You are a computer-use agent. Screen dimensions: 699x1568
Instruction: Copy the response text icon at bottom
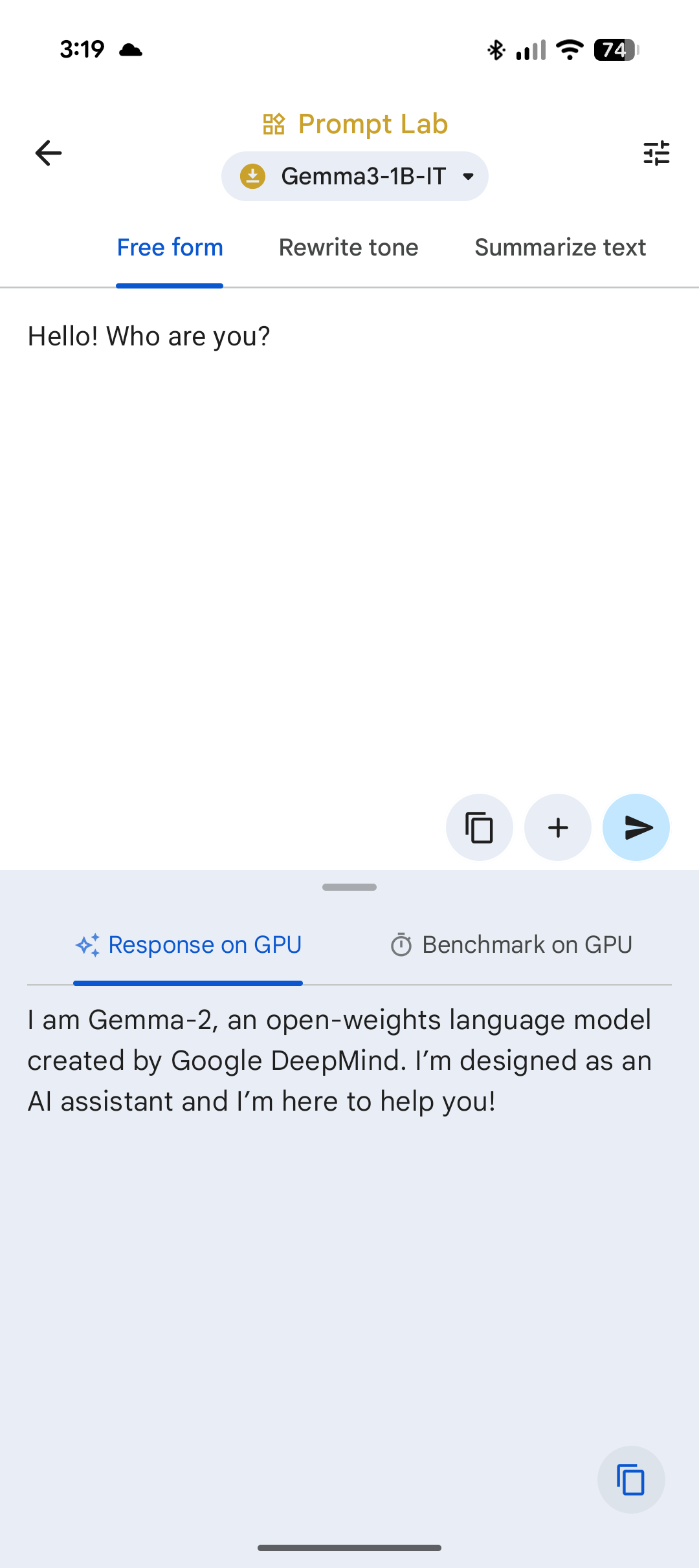(631, 1479)
